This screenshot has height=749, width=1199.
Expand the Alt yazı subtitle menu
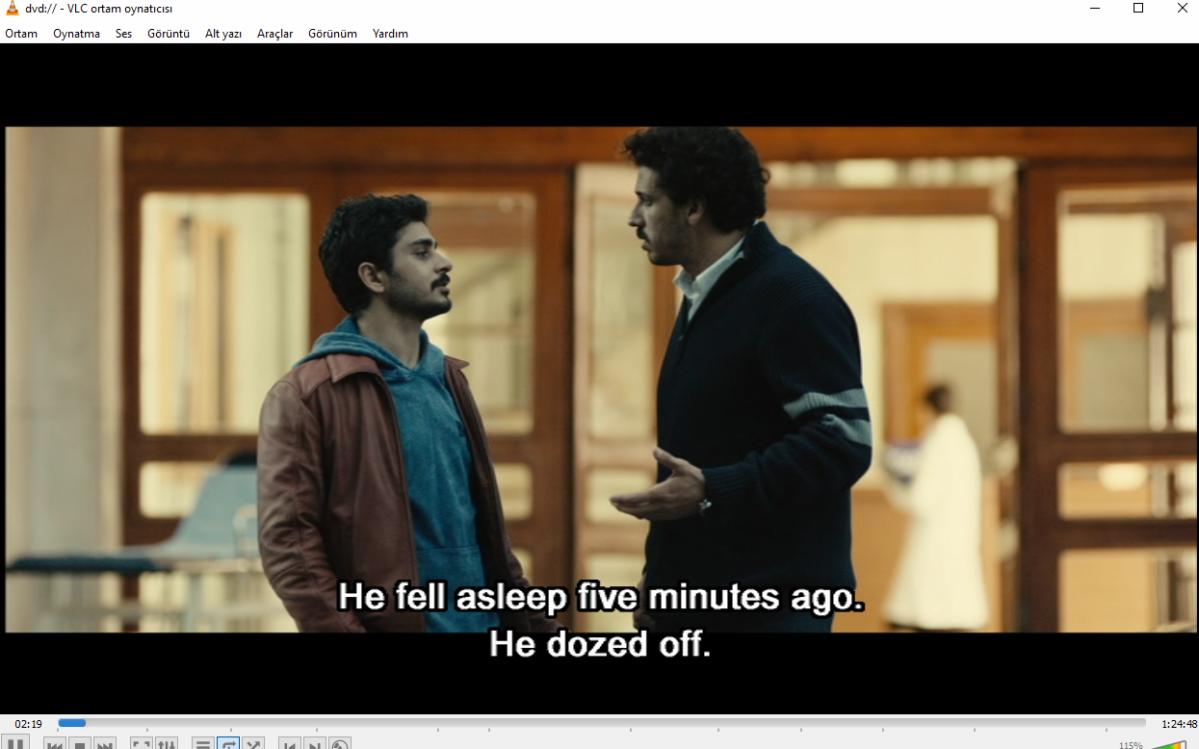[223, 34]
